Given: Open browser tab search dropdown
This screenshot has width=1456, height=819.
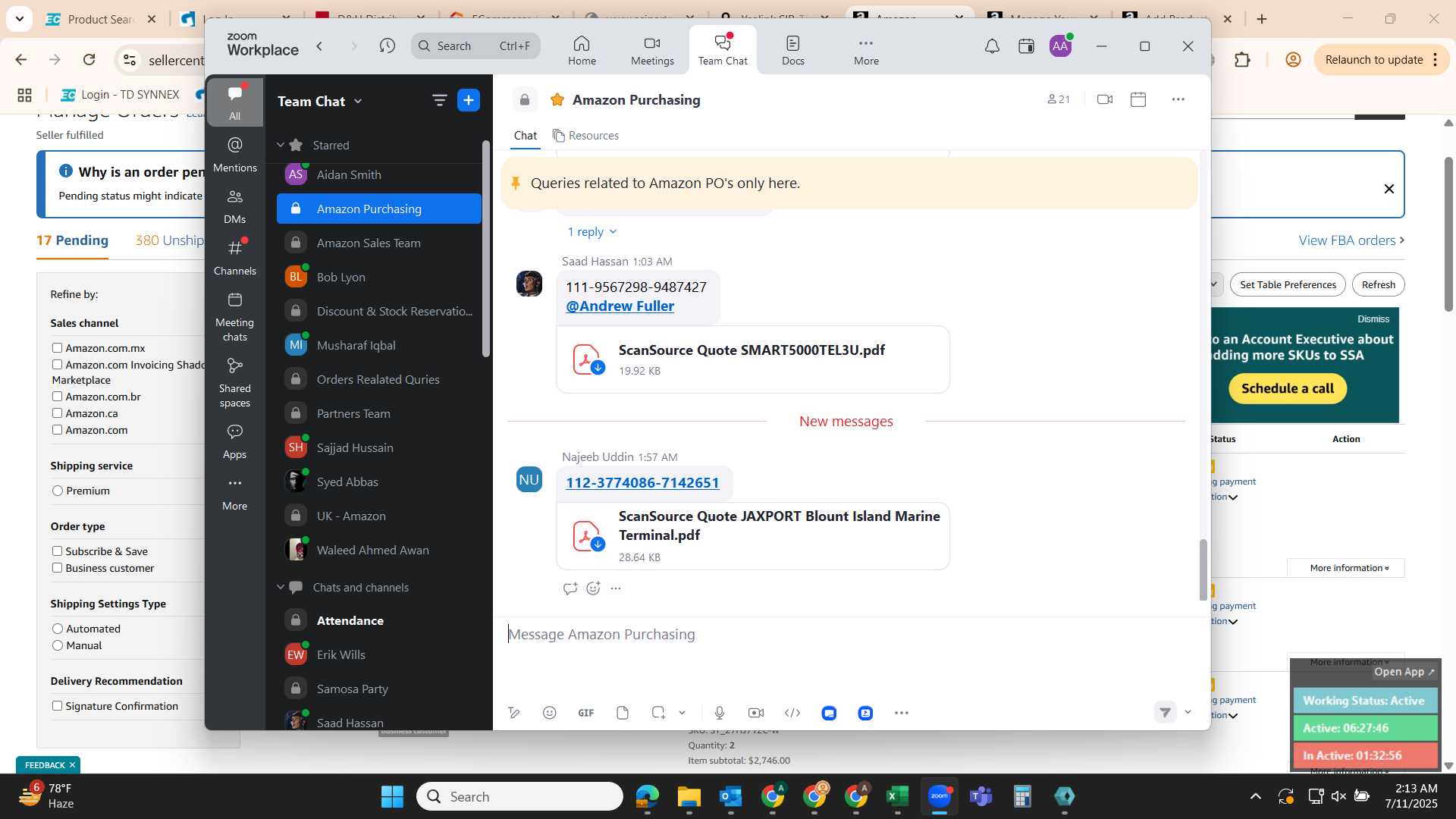Looking at the screenshot, I should [19, 18].
